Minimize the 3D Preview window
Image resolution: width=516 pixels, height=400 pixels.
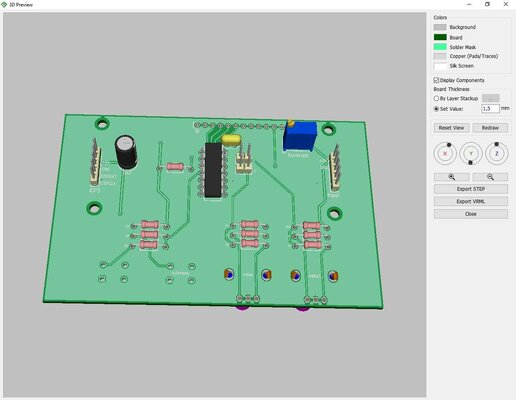click(x=469, y=4)
